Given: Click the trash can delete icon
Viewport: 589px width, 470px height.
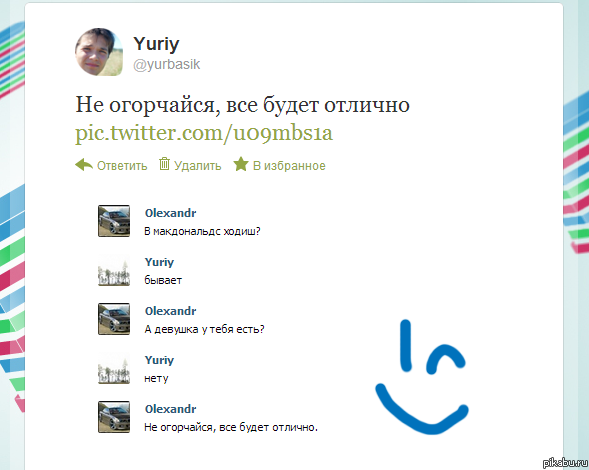Looking at the screenshot, I should click(x=164, y=164).
